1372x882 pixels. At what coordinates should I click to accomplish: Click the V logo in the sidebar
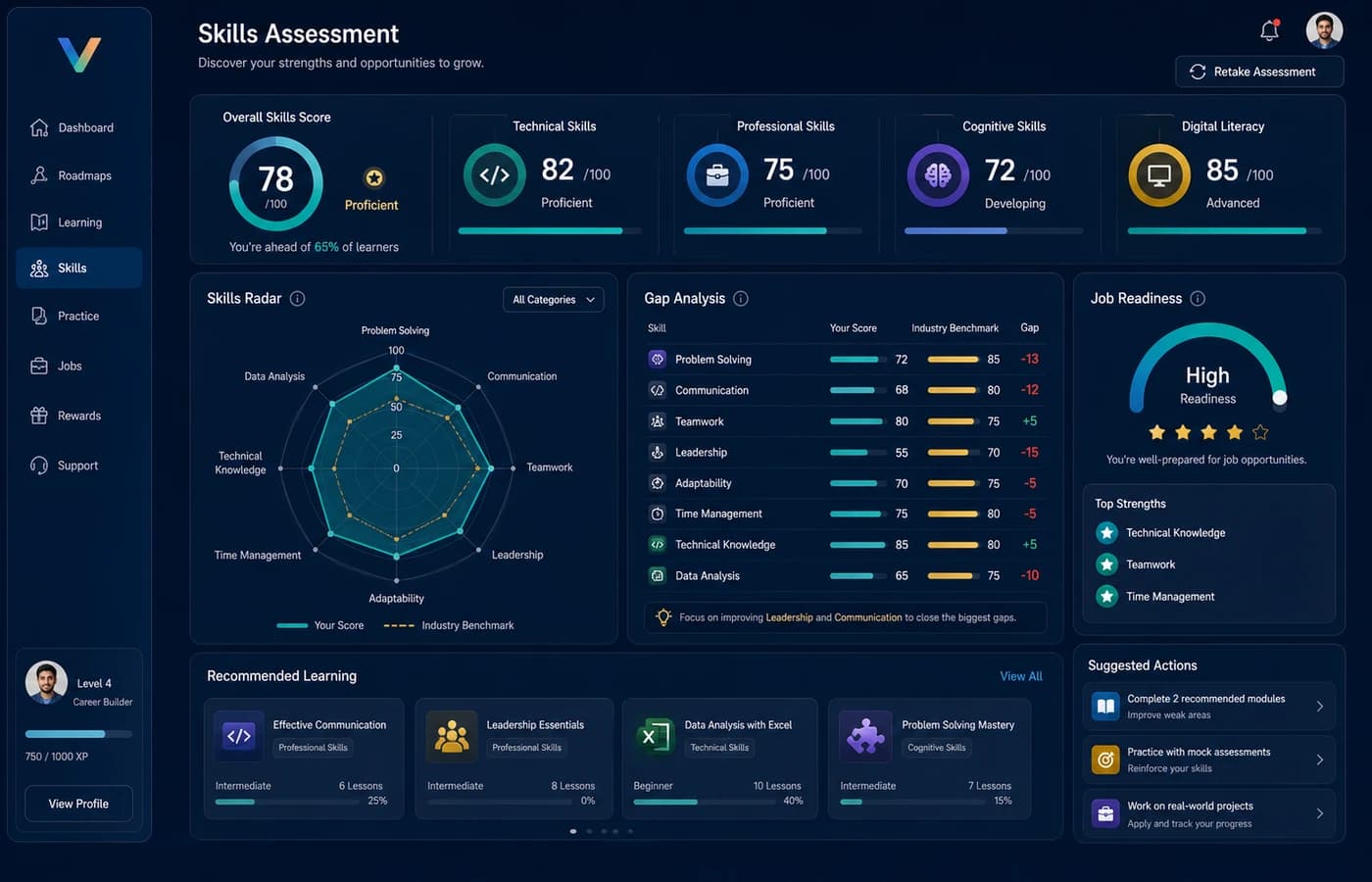tap(79, 55)
